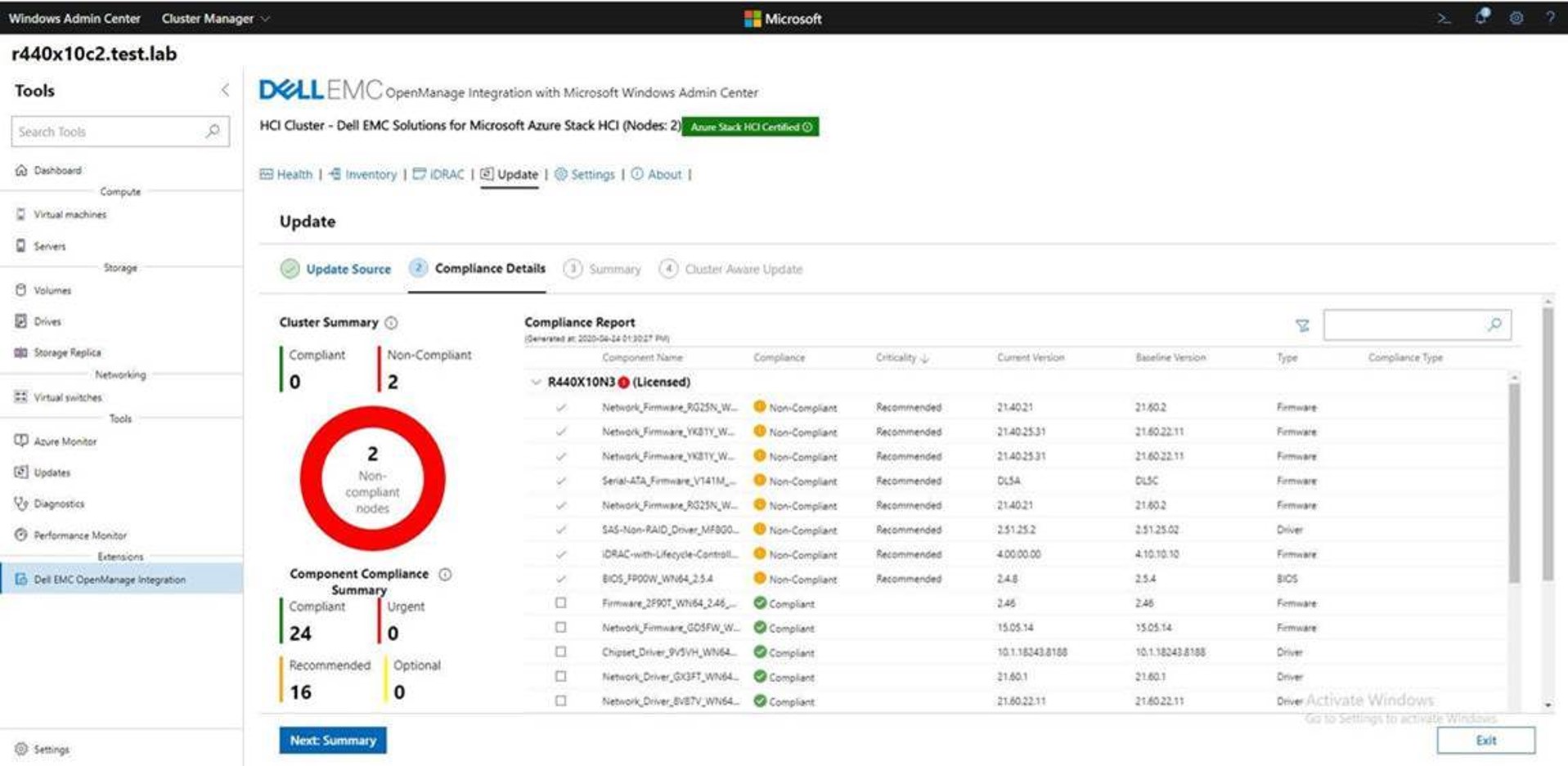Open PowerShell console icon in header
This screenshot has height=766, width=1568.
point(1444,18)
